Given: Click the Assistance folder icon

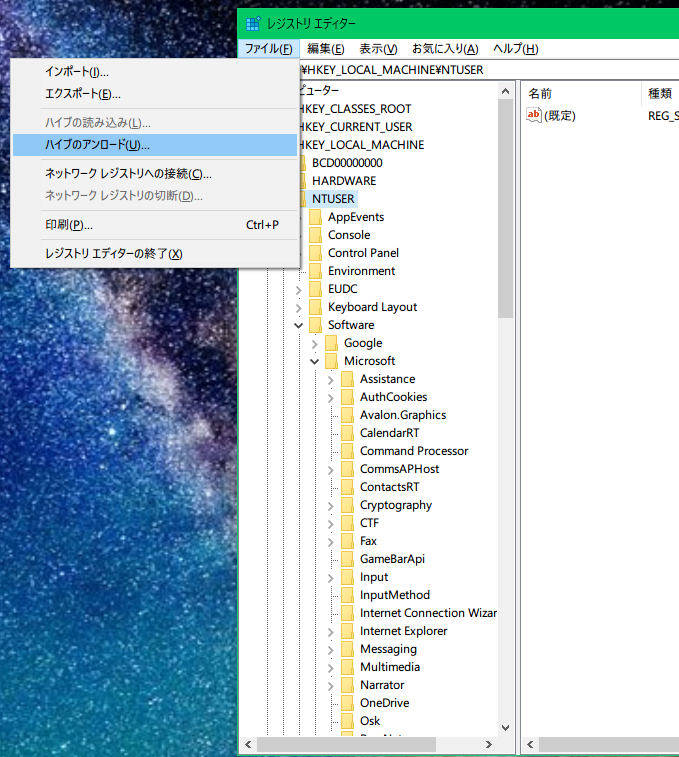Looking at the screenshot, I should coord(347,379).
